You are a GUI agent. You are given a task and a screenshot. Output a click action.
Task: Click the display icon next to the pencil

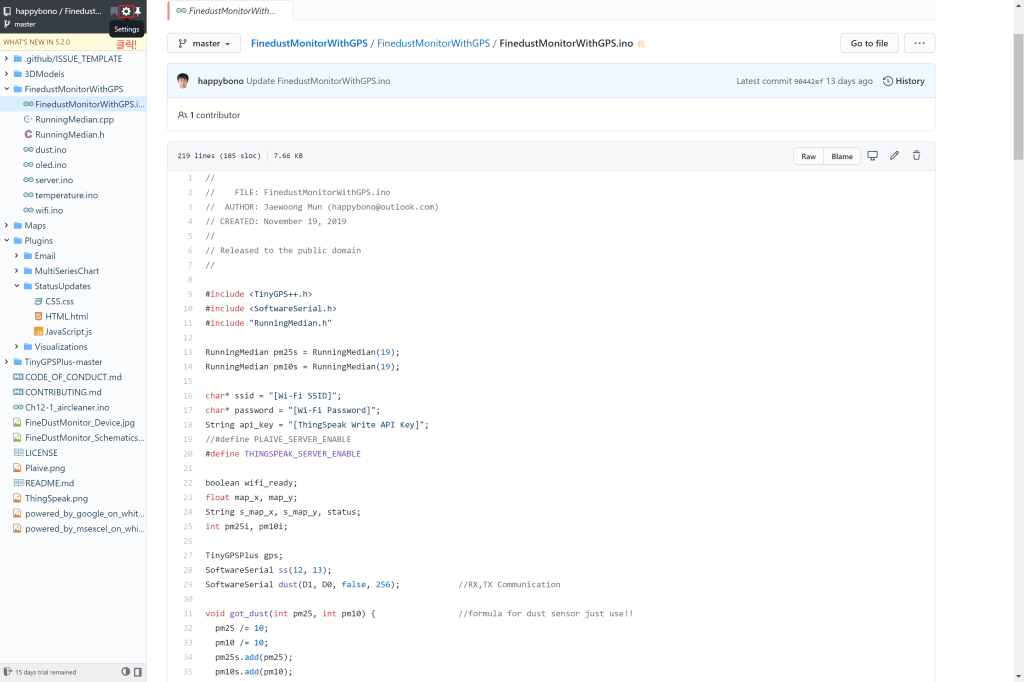point(871,156)
